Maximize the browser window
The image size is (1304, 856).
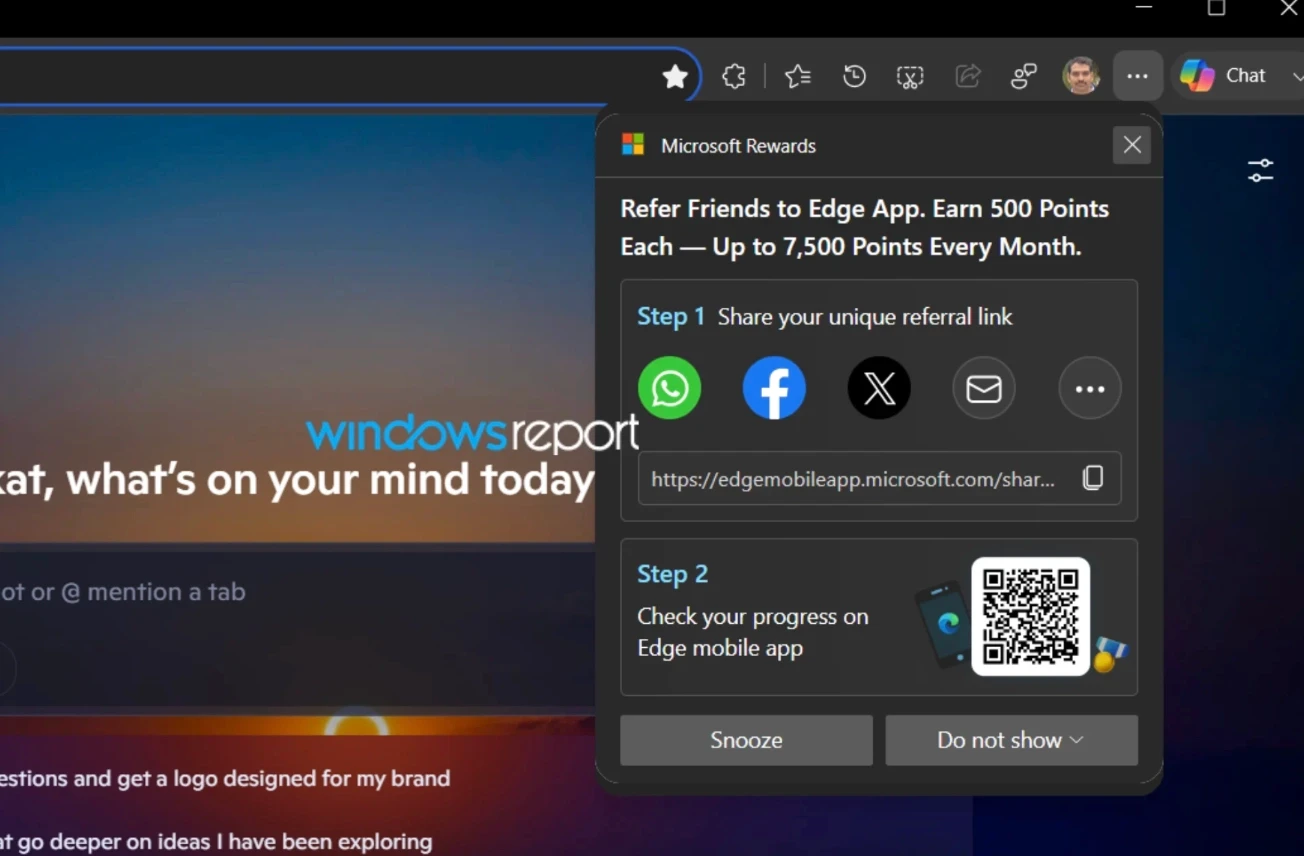[x=1216, y=8]
